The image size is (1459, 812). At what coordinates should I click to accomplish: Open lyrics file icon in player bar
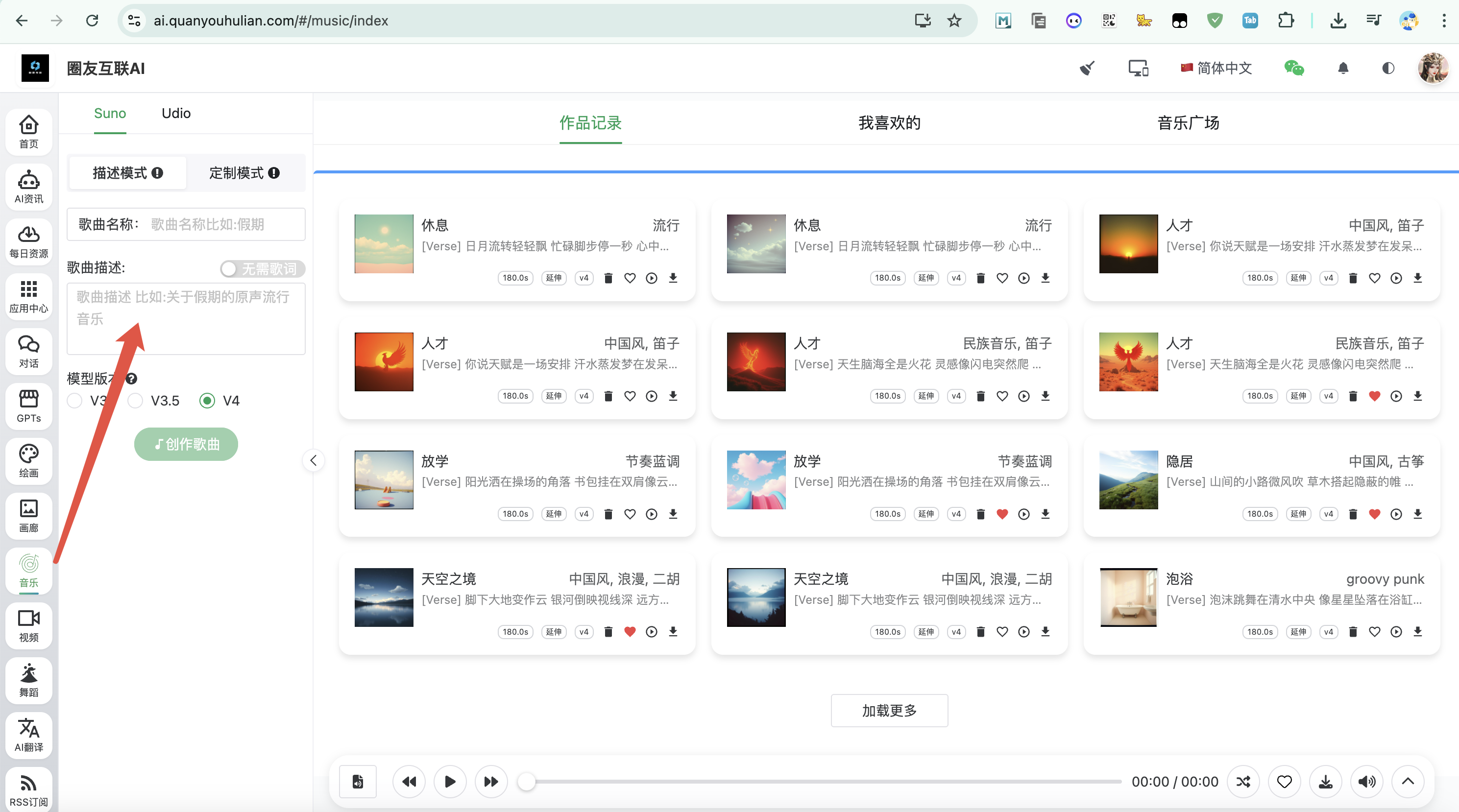click(358, 782)
